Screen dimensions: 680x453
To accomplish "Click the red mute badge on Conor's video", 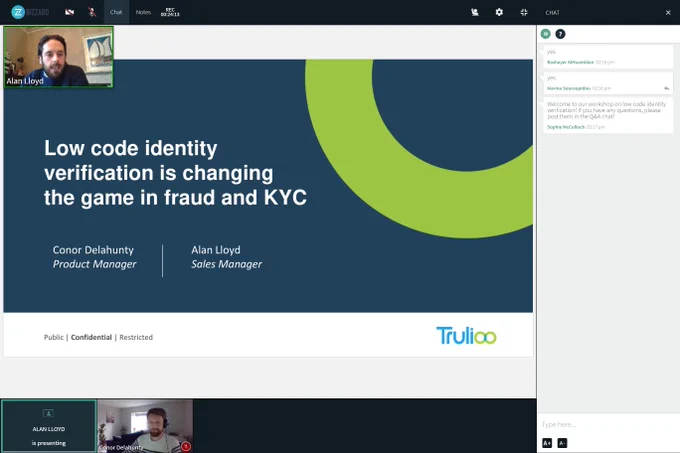I will click(x=186, y=446).
